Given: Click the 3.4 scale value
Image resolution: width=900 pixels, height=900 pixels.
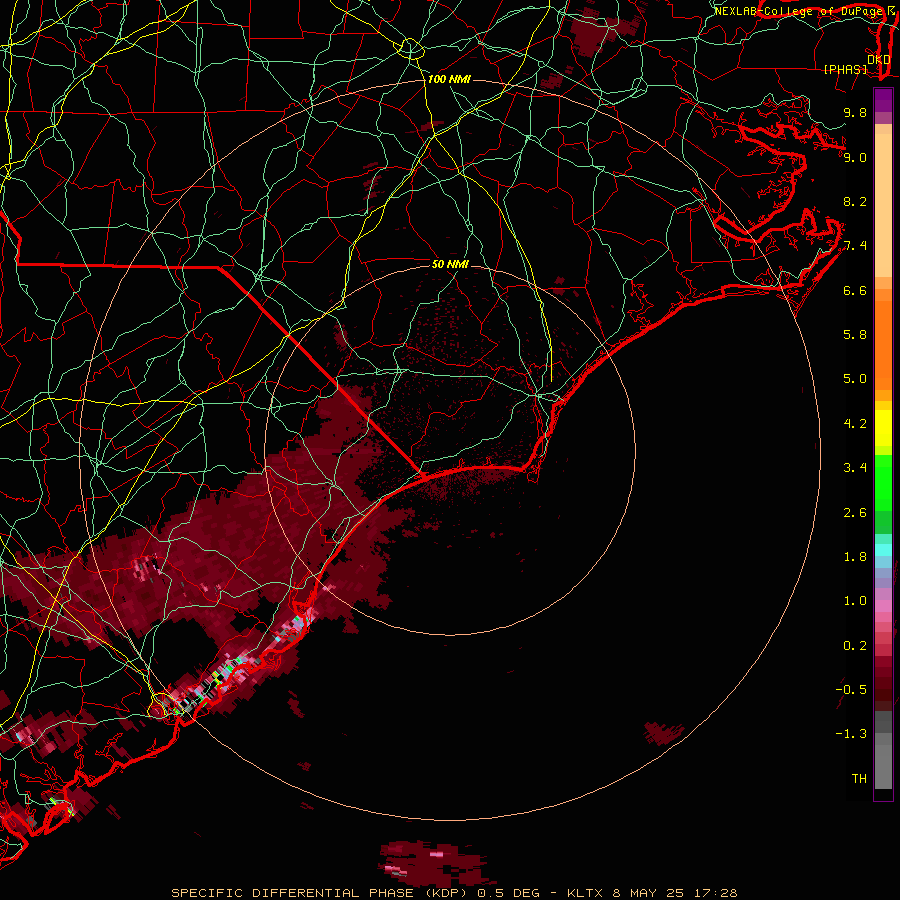Looking at the screenshot, I should (x=855, y=468).
